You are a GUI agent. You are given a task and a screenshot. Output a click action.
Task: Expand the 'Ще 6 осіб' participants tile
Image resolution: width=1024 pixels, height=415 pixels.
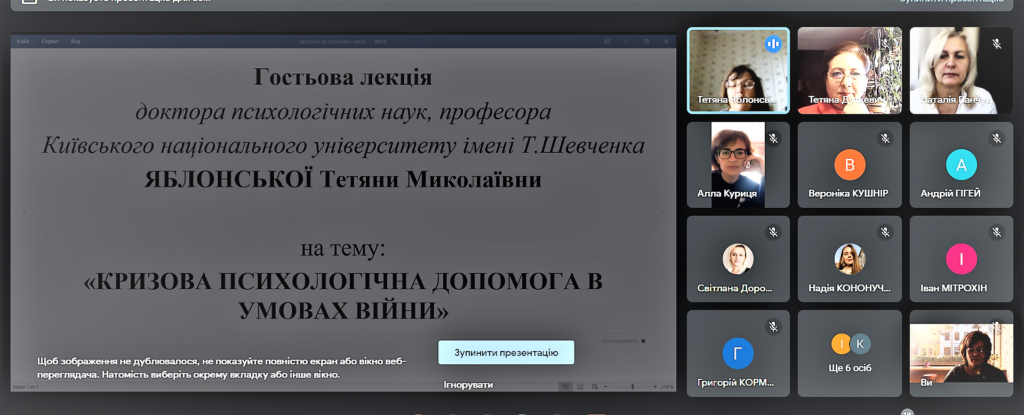850,354
